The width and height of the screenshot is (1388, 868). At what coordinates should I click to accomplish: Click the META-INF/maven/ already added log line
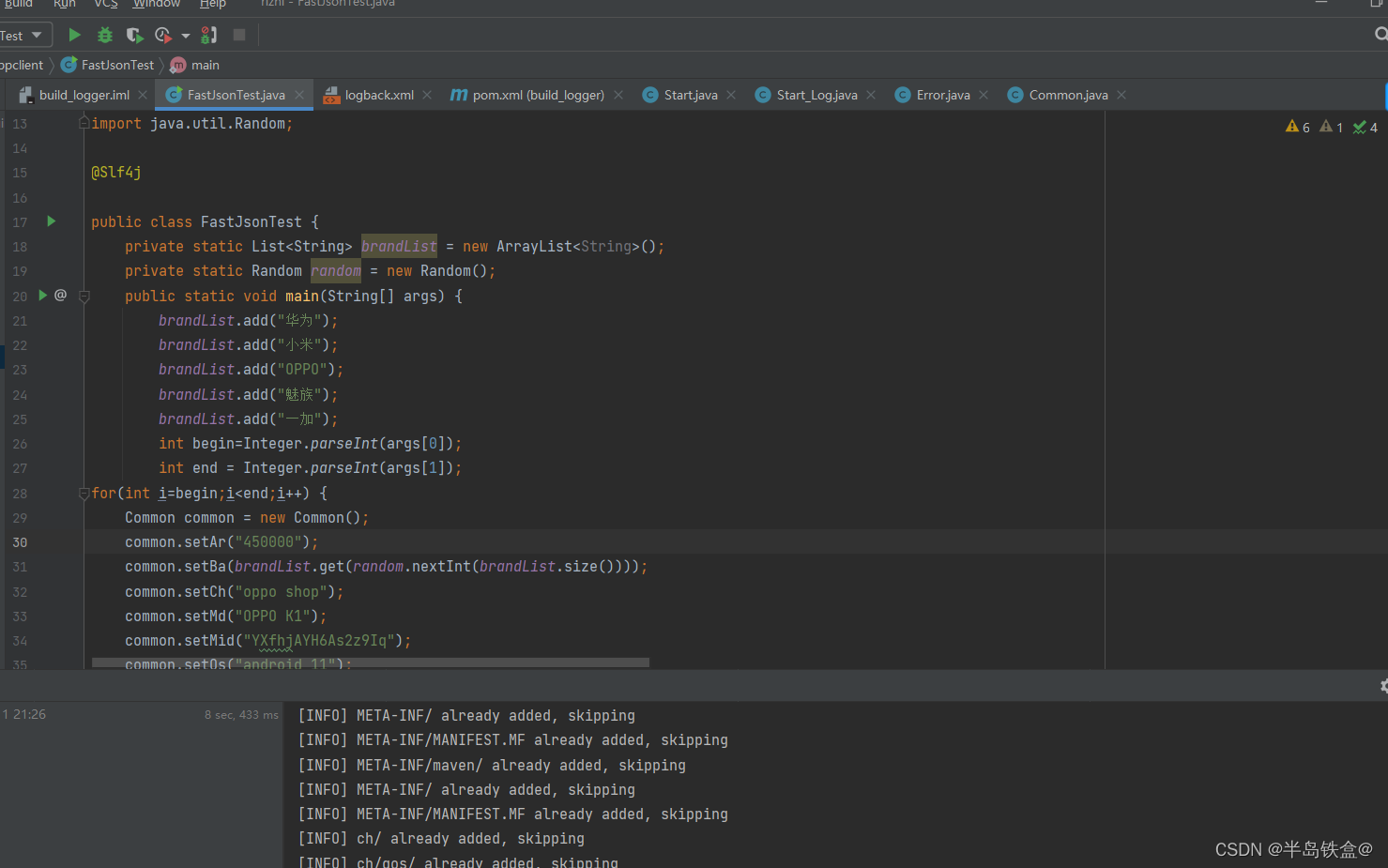(x=492, y=766)
